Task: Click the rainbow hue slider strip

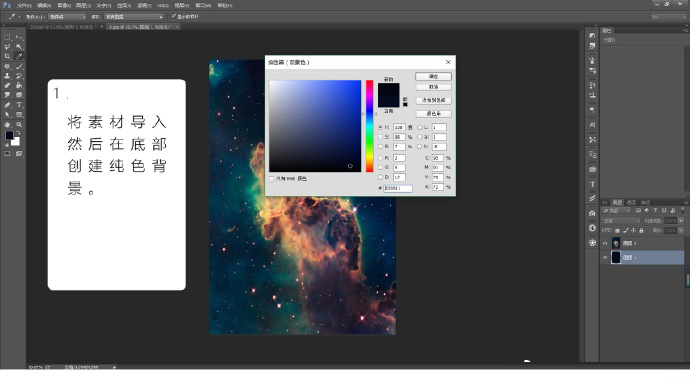Action: pos(370,126)
